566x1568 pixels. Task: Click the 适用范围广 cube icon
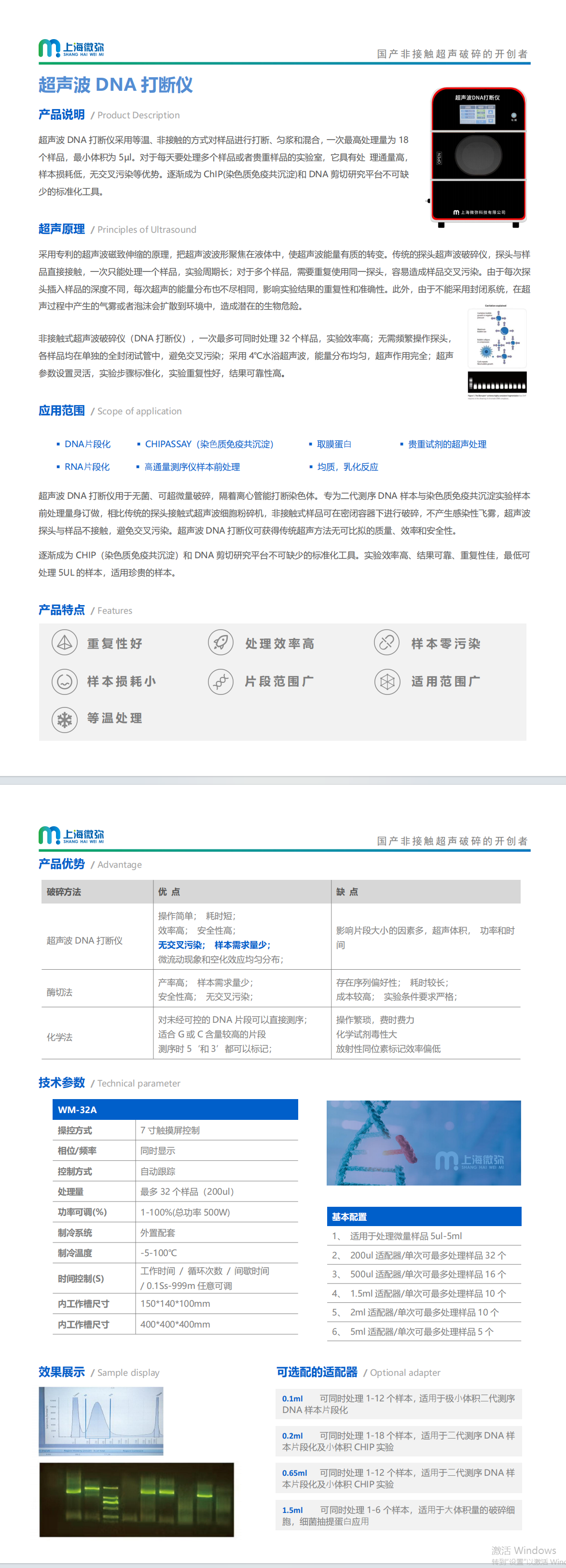[x=387, y=681]
